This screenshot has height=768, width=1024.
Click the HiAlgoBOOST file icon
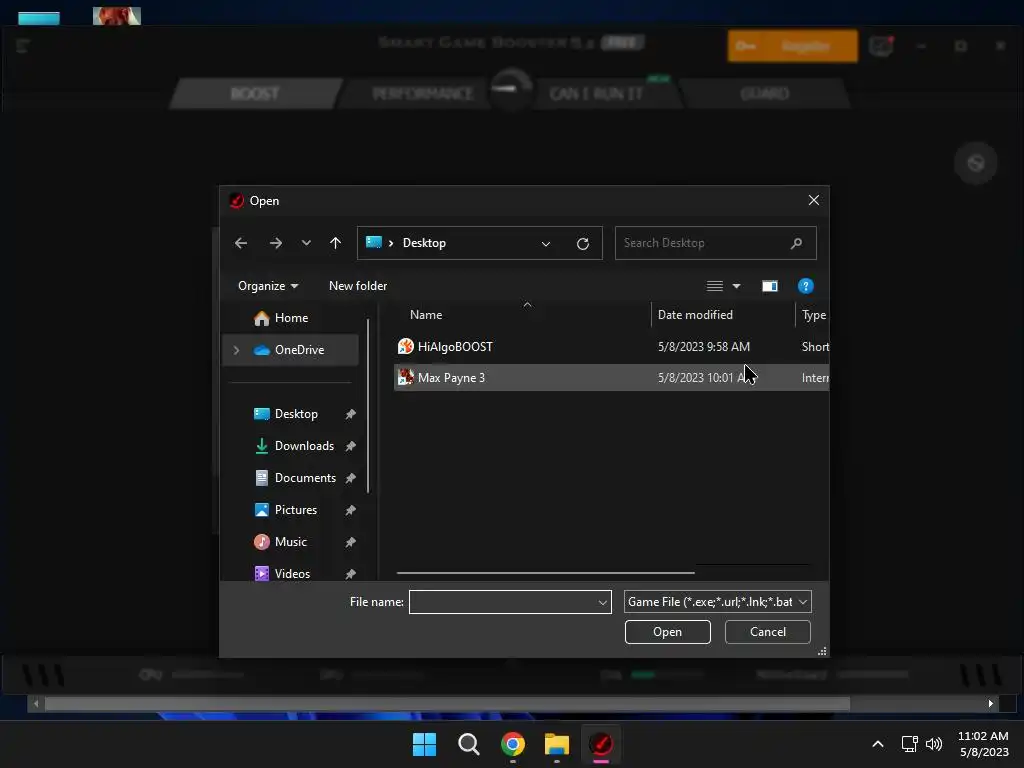point(406,346)
